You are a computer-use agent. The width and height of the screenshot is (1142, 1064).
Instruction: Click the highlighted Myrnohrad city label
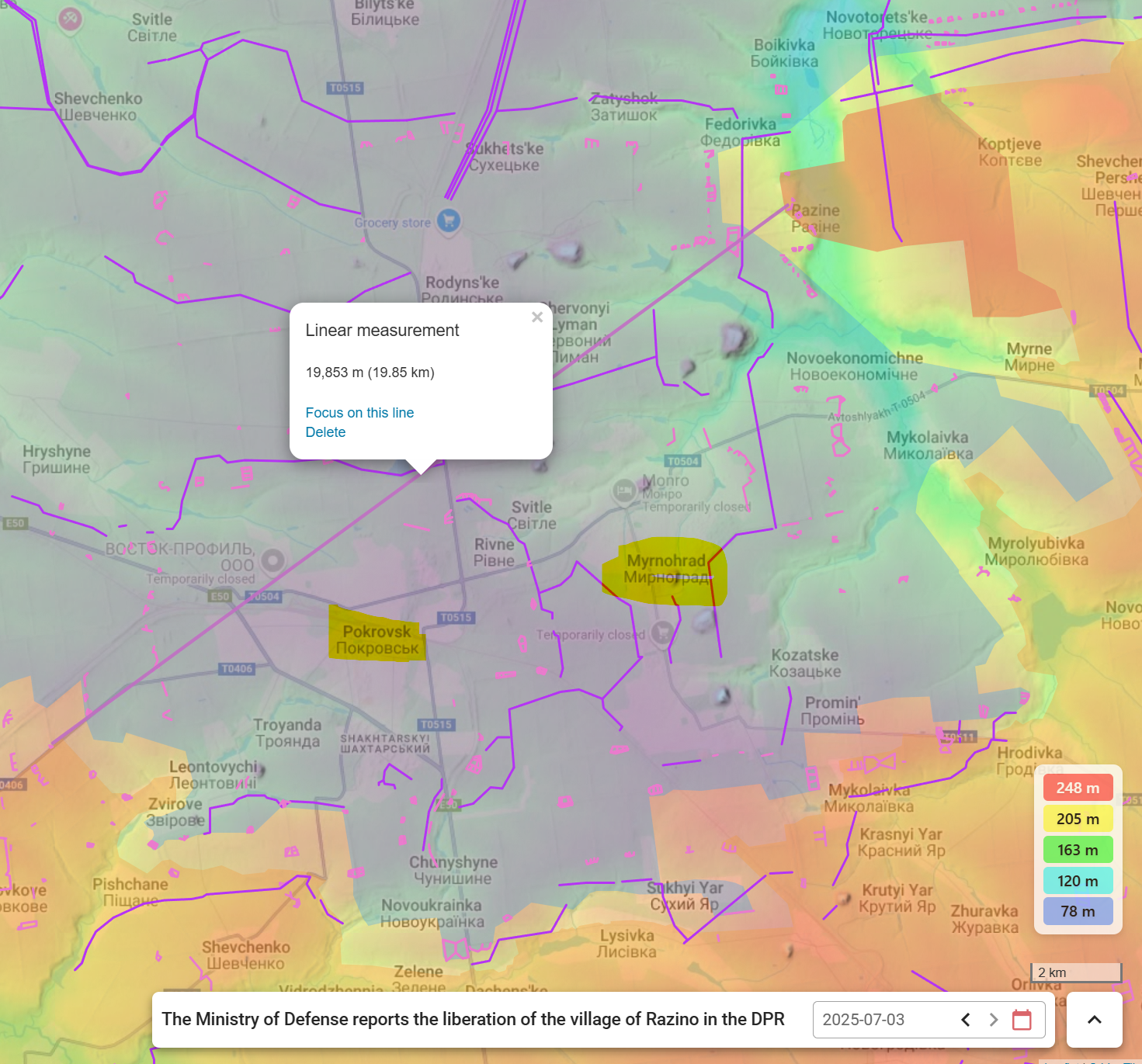(x=666, y=569)
